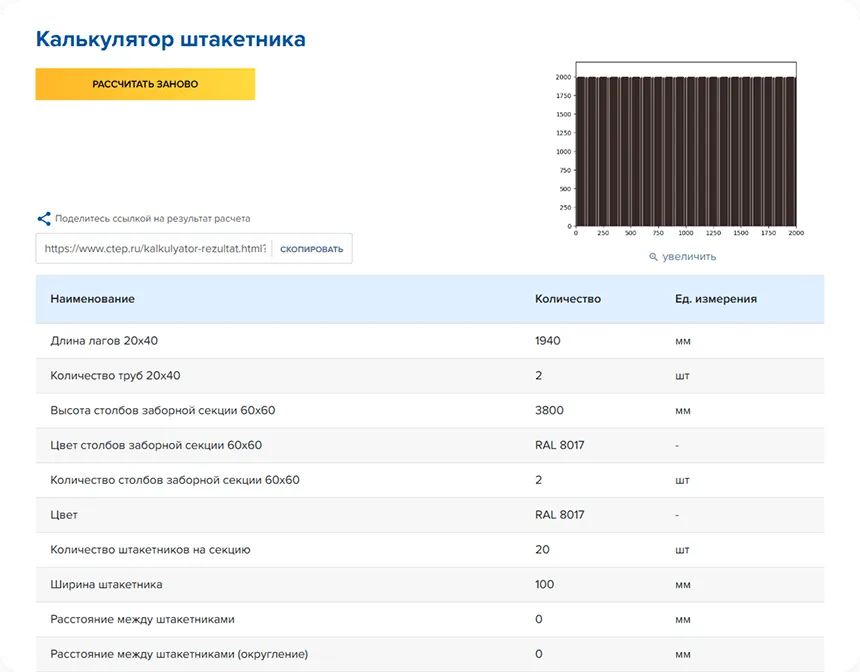Image resolution: width=860 pixels, height=672 pixels.
Task: Click the 3800 post height value
Action: (x=548, y=410)
